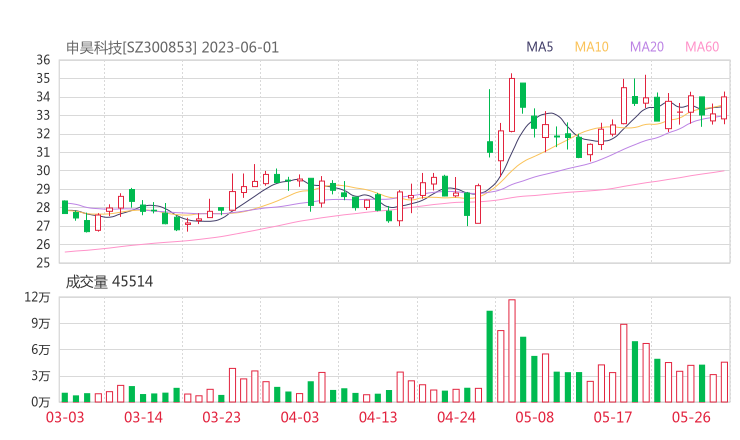Click the MA5 legend label
The height and width of the screenshot is (440, 740).
click(x=539, y=47)
